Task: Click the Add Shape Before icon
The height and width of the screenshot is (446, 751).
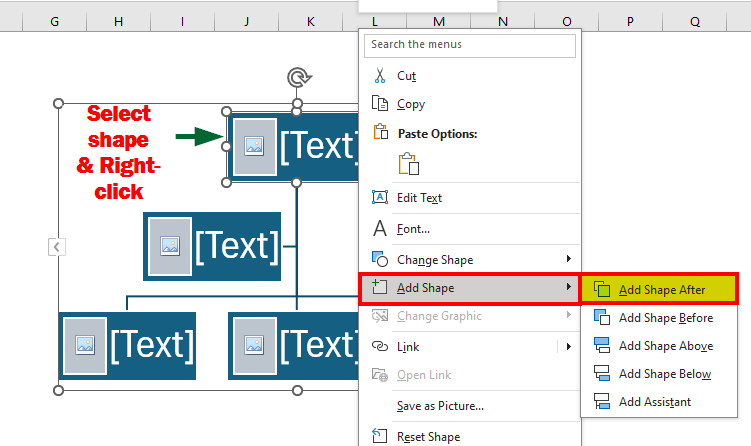Action: coord(602,317)
